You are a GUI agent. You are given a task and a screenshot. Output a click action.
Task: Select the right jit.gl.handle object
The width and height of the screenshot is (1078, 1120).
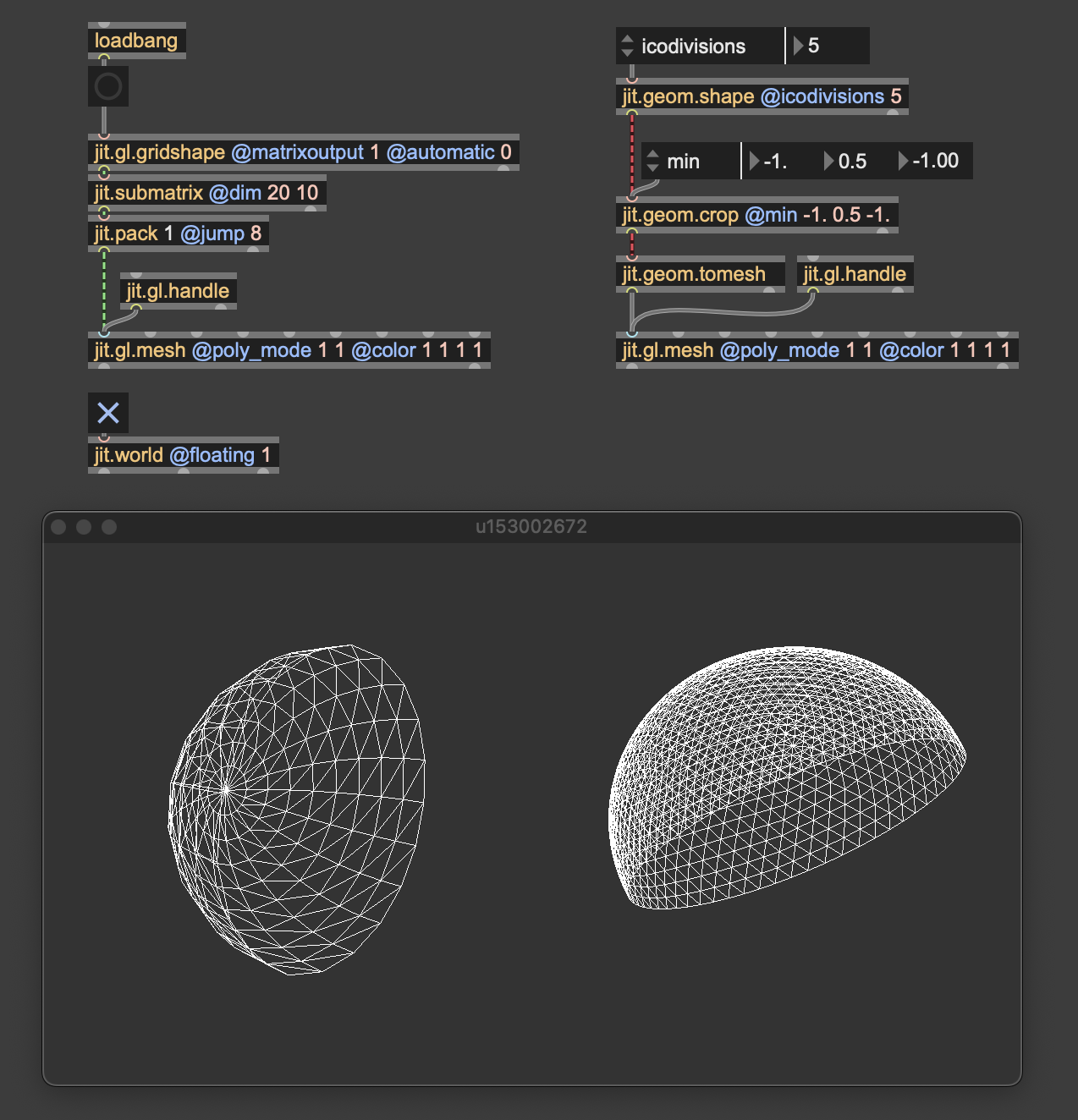pos(855,274)
